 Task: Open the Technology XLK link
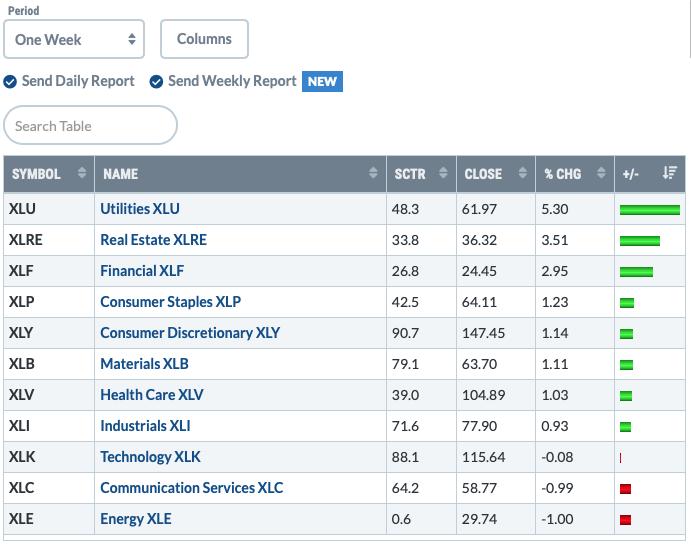coord(150,457)
